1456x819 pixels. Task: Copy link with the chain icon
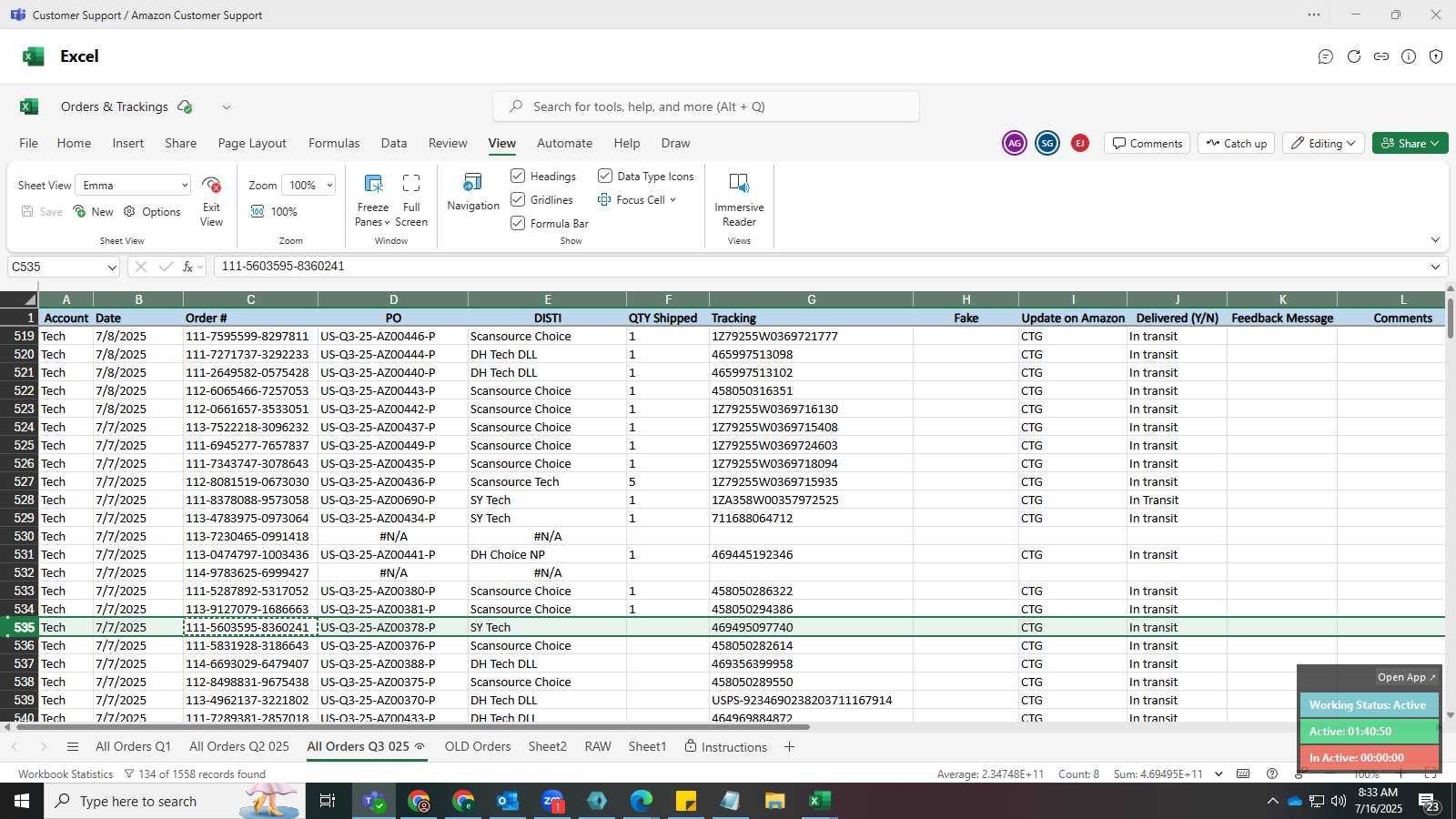pyautogui.click(x=1381, y=56)
